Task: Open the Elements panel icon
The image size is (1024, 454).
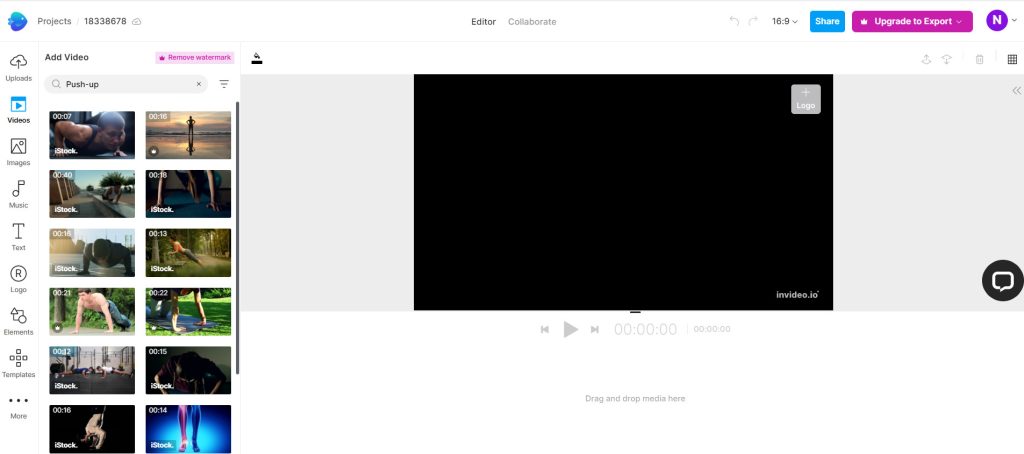Action: coord(18,320)
